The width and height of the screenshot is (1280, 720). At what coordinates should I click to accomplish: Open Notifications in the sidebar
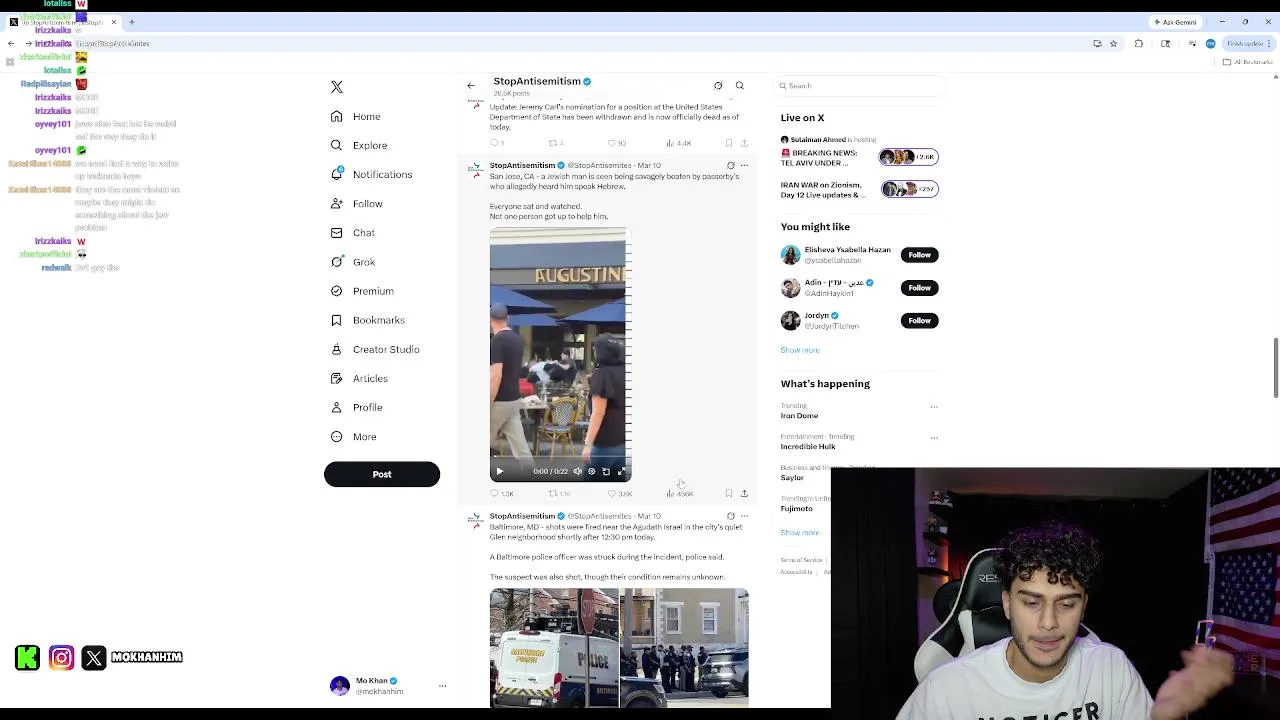pos(371,174)
